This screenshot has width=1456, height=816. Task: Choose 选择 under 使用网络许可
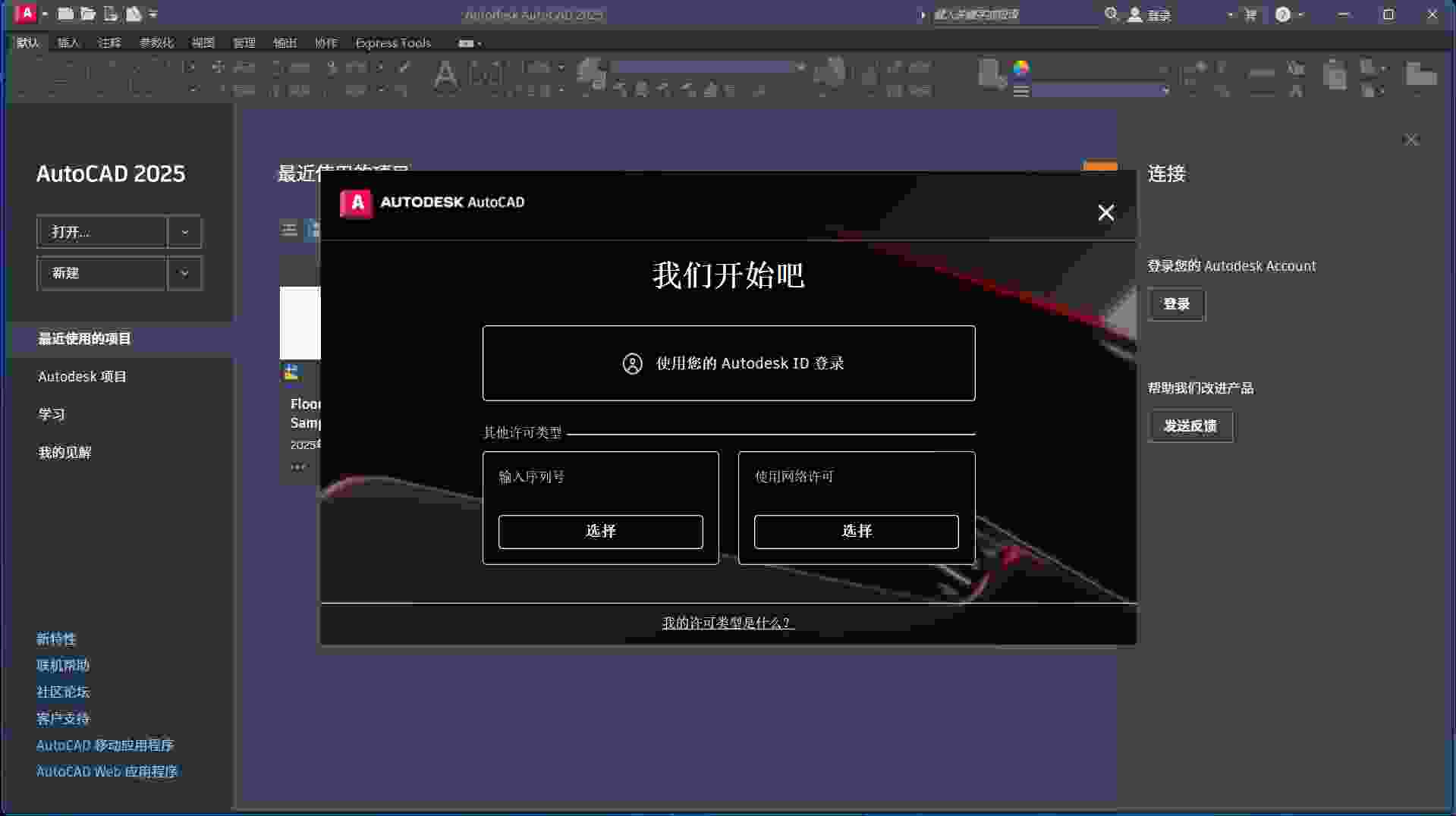coord(856,531)
